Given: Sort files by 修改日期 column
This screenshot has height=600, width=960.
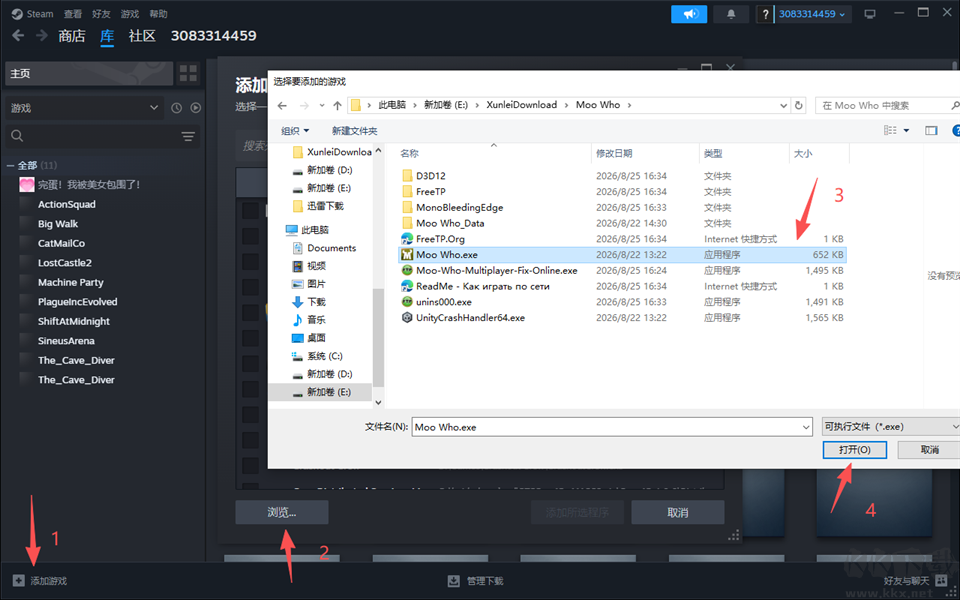Looking at the screenshot, I should (x=645, y=153).
